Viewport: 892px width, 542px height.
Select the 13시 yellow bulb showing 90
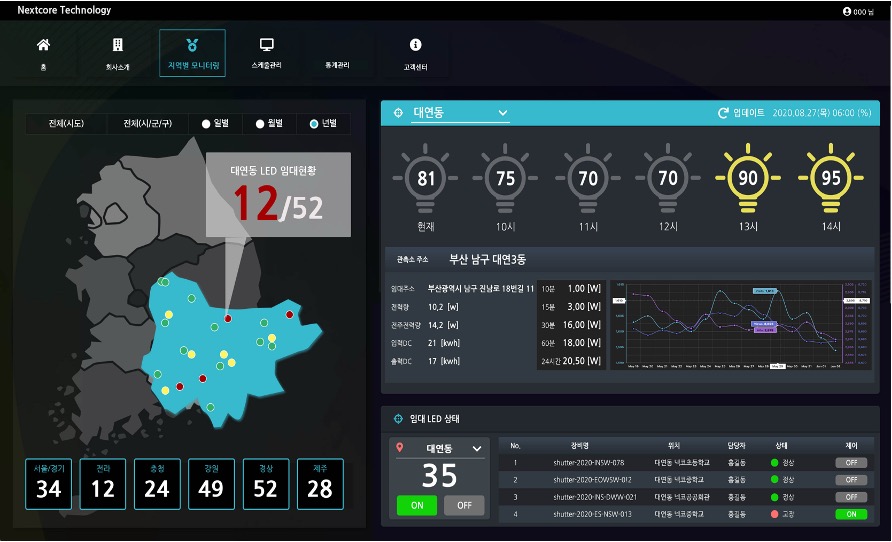748,179
